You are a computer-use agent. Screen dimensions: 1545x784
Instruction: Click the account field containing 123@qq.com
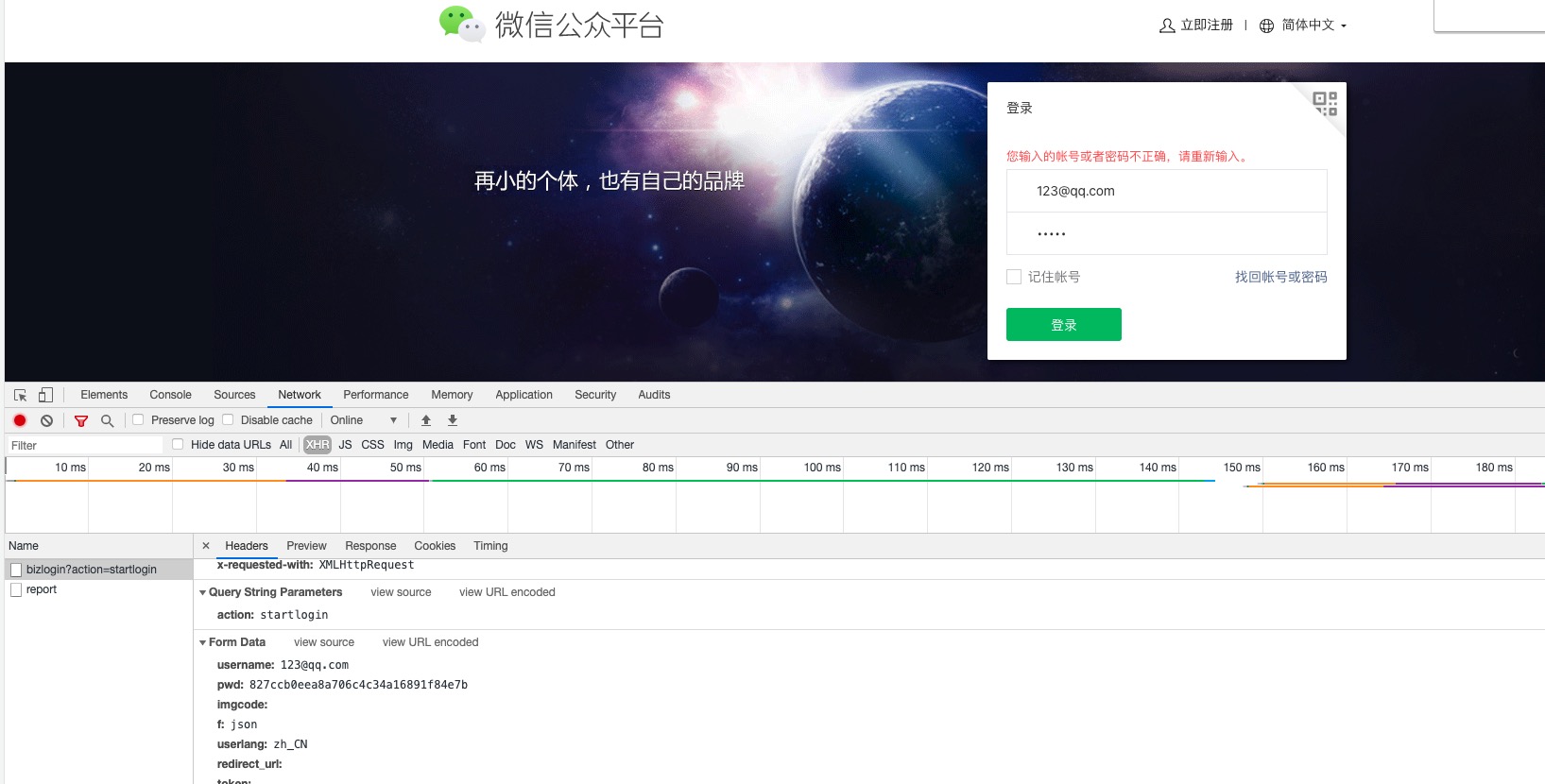point(1167,191)
